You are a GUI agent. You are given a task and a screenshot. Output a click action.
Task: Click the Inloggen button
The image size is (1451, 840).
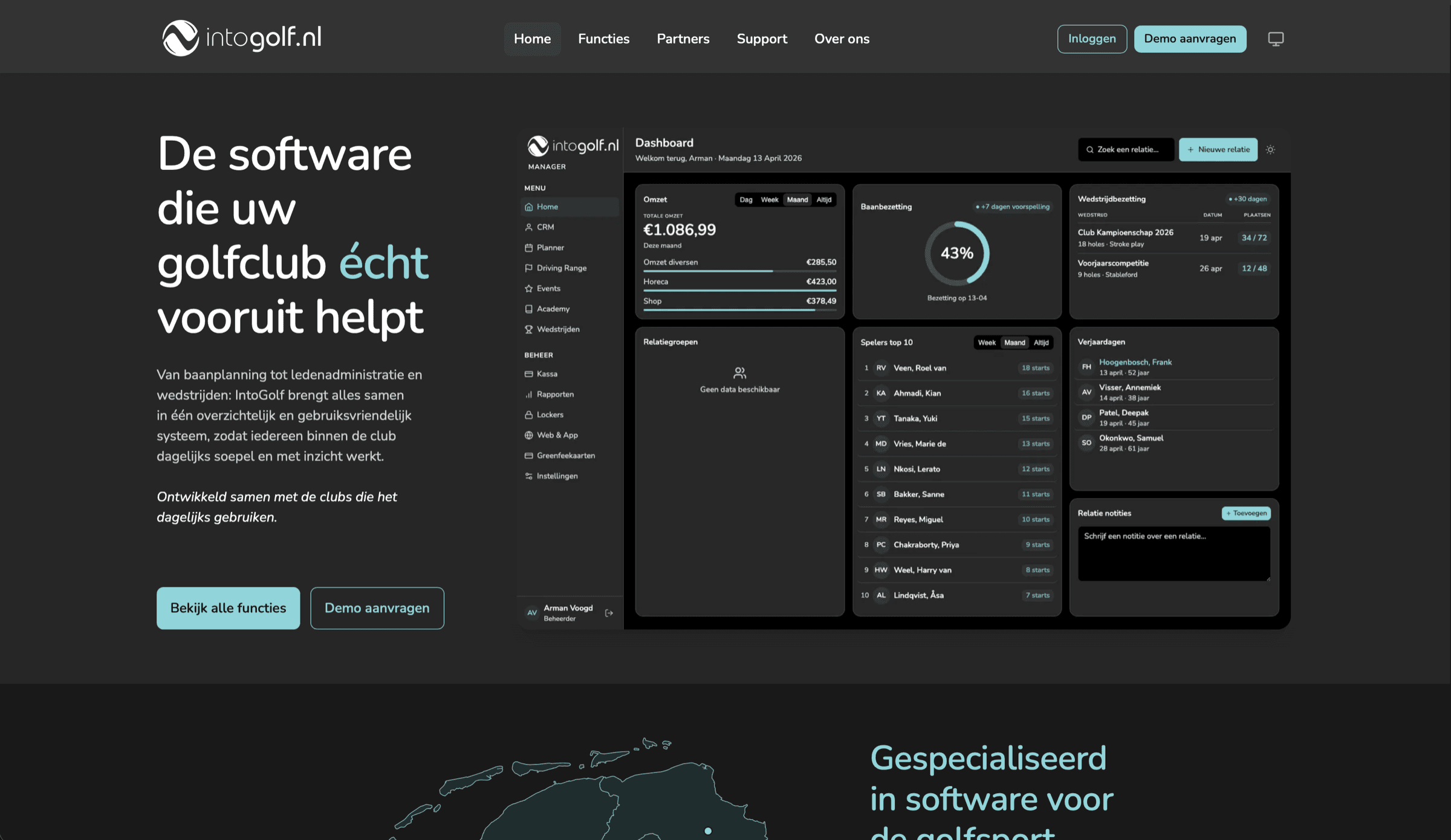[1092, 39]
